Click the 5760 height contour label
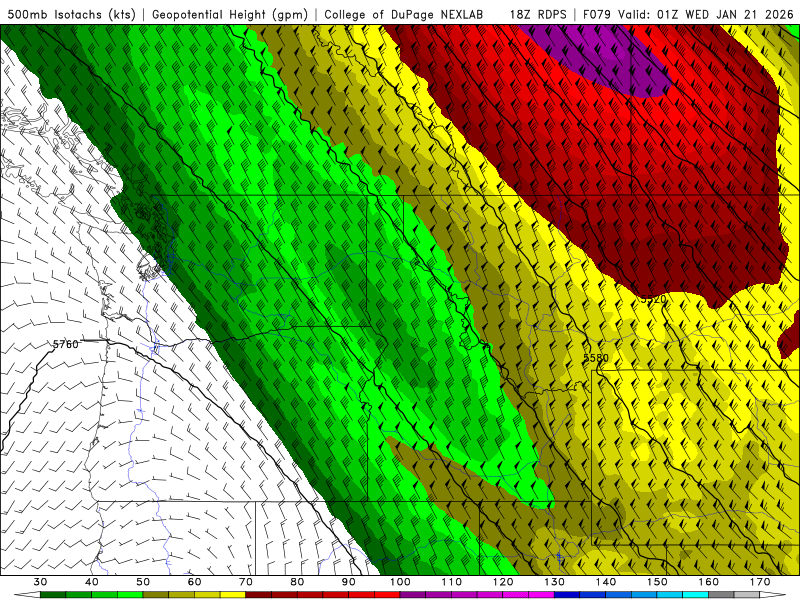This screenshot has height=600, width=800. click(66, 344)
